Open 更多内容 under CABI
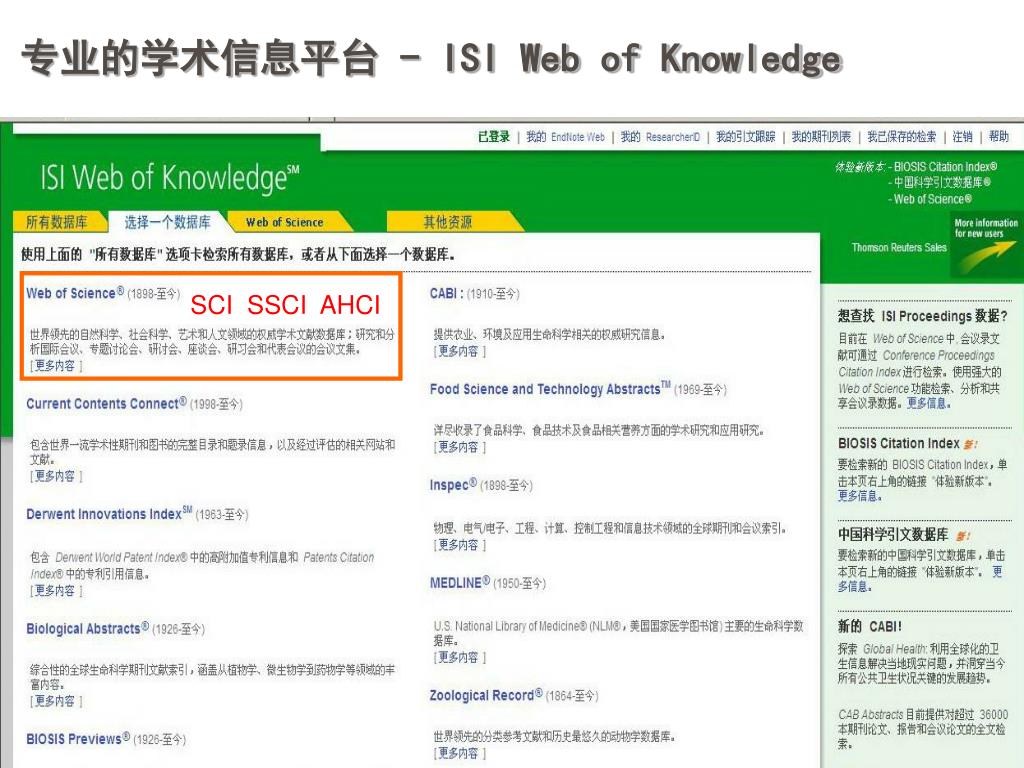This screenshot has width=1024, height=768. [458, 351]
